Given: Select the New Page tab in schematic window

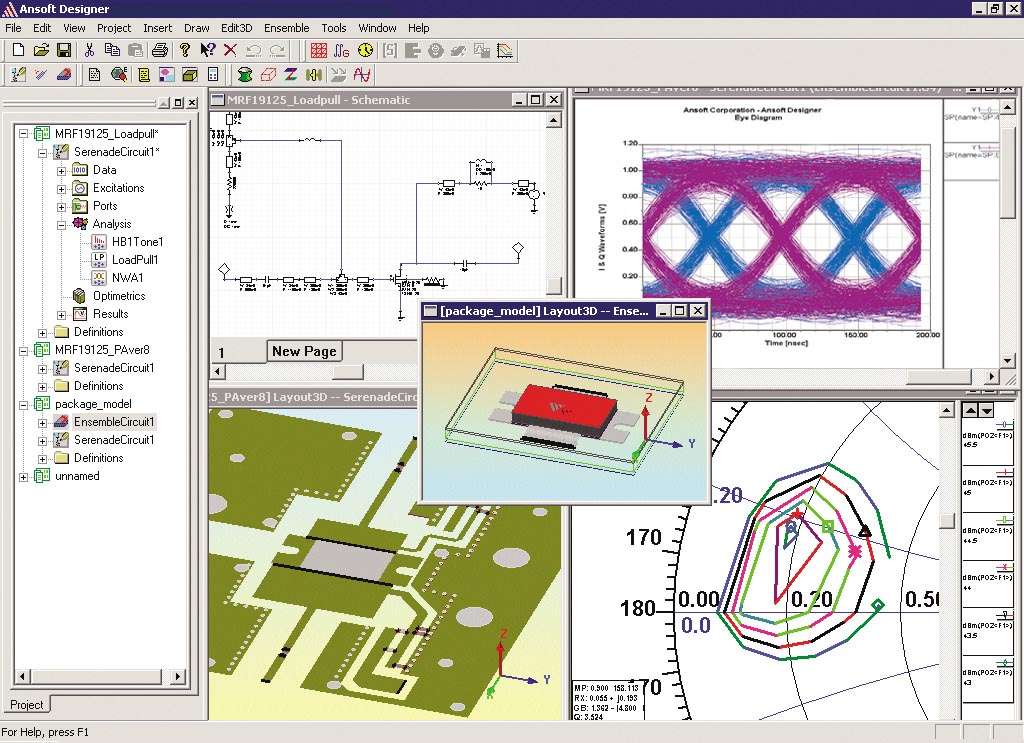Looking at the screenshot, I should 304,351.
